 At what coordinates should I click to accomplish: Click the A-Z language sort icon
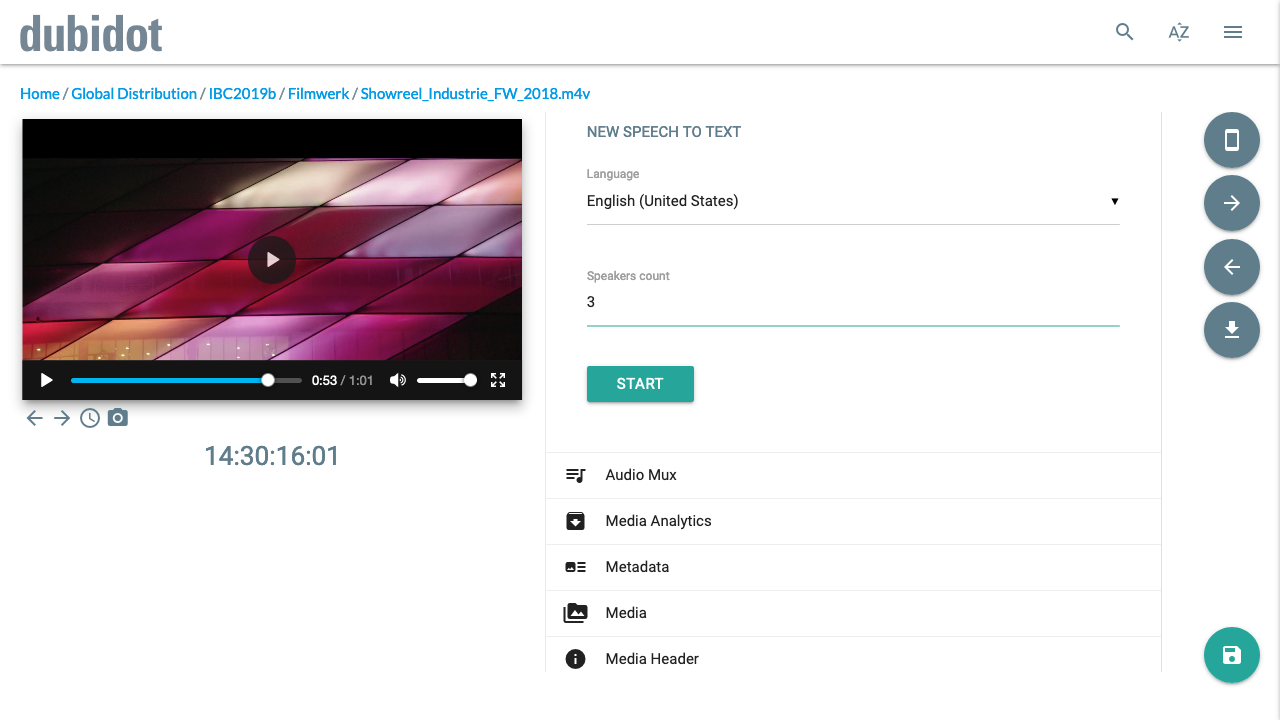[x=1179, y=32]
